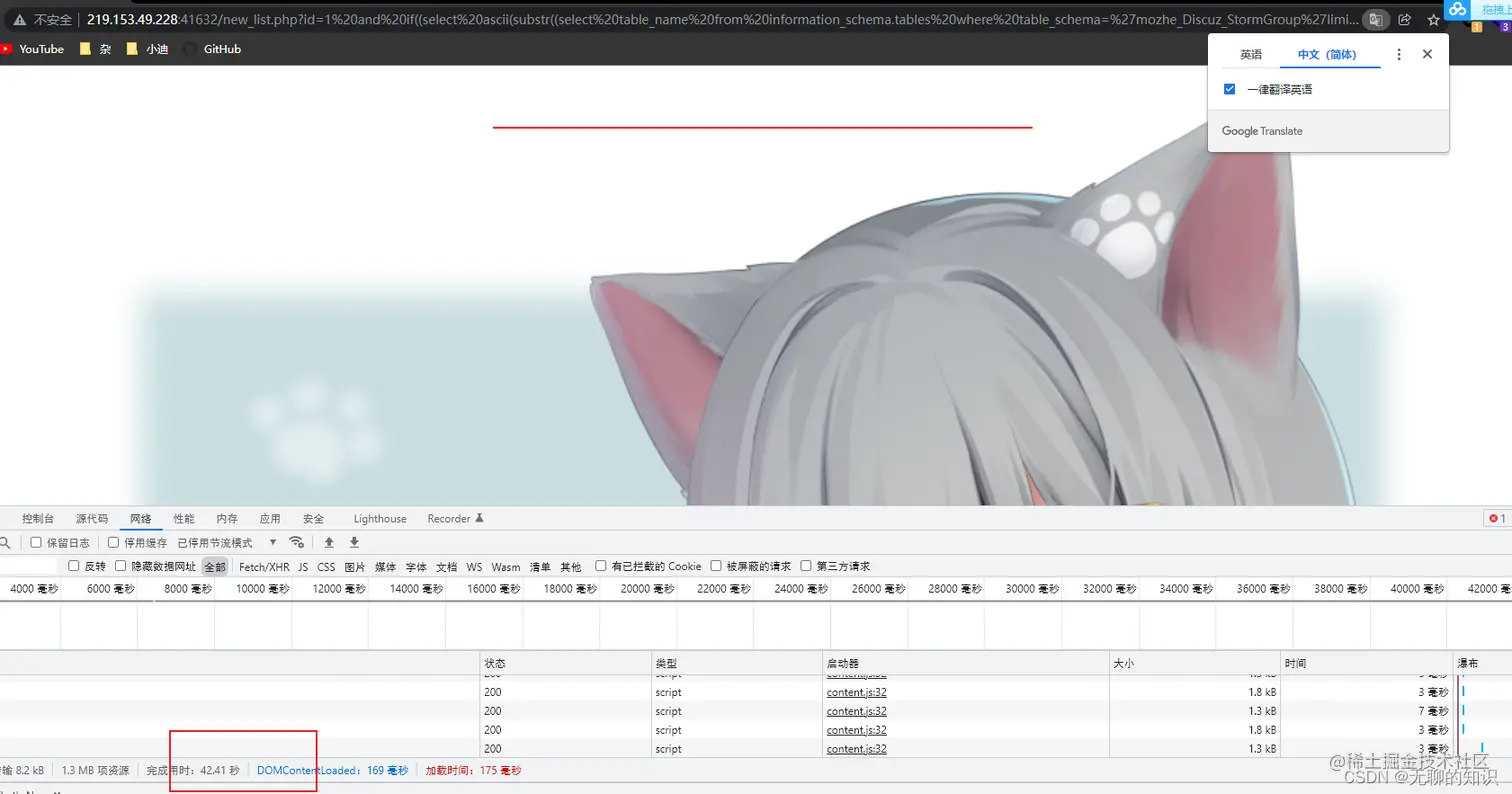1512x794 pixels.
Task: Open the blue cloud extension icon
Action: (1457, 9)
